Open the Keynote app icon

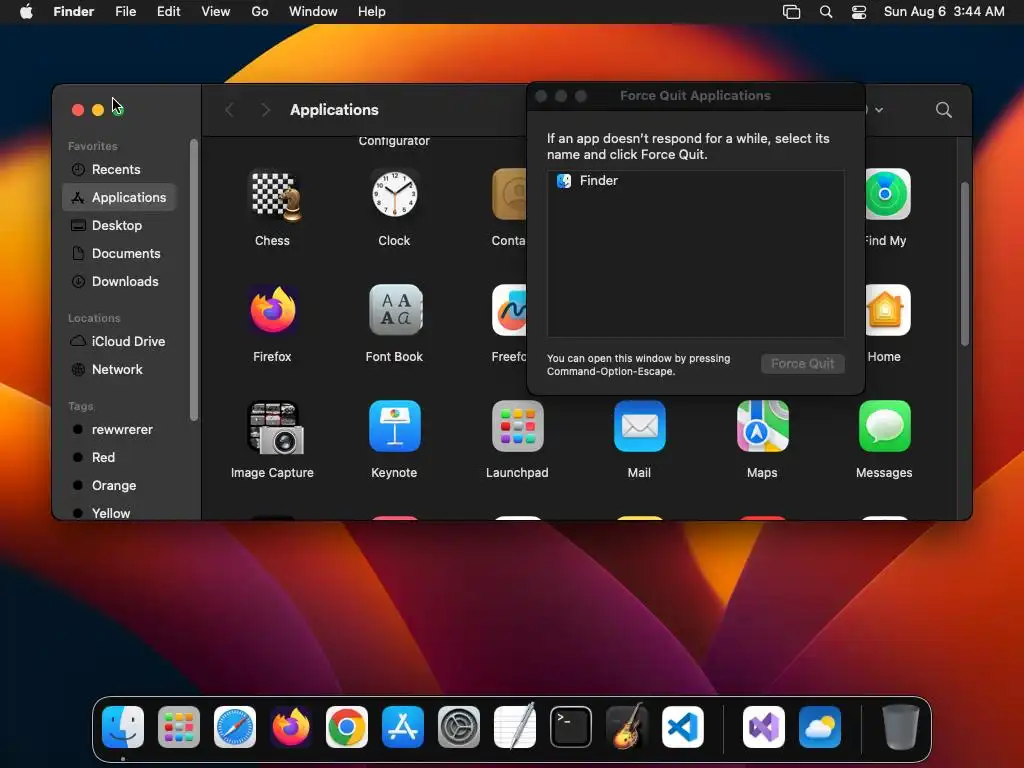[394, 426]
